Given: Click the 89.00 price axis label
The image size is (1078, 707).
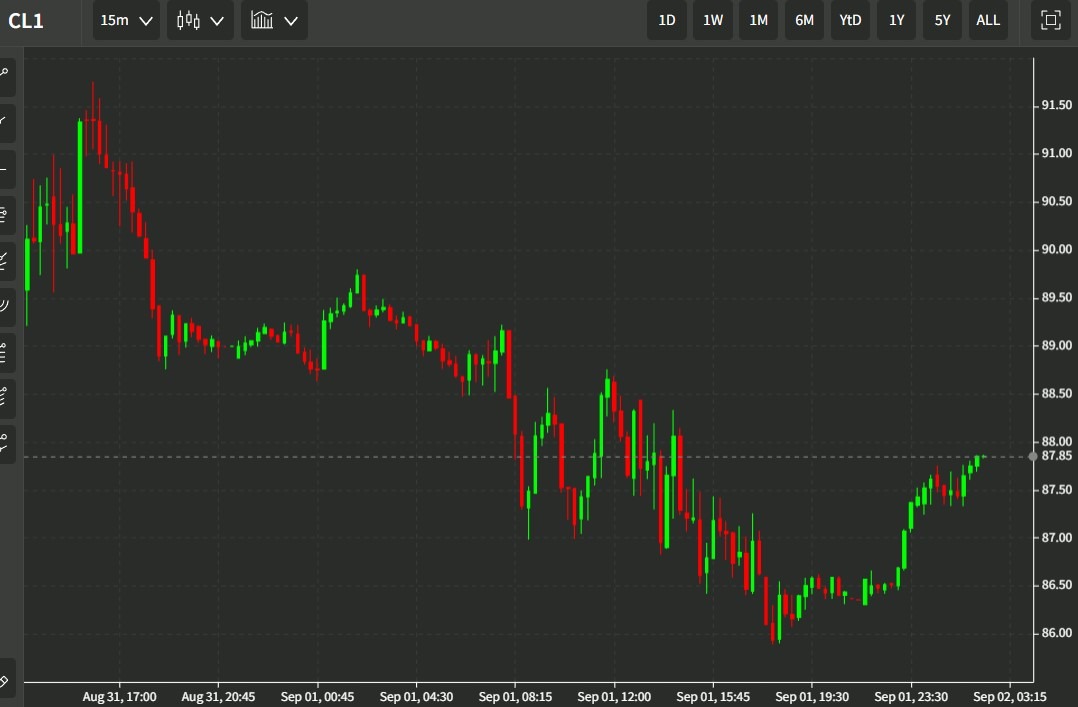Looking at the screenshot, I should coord(1057,345).
